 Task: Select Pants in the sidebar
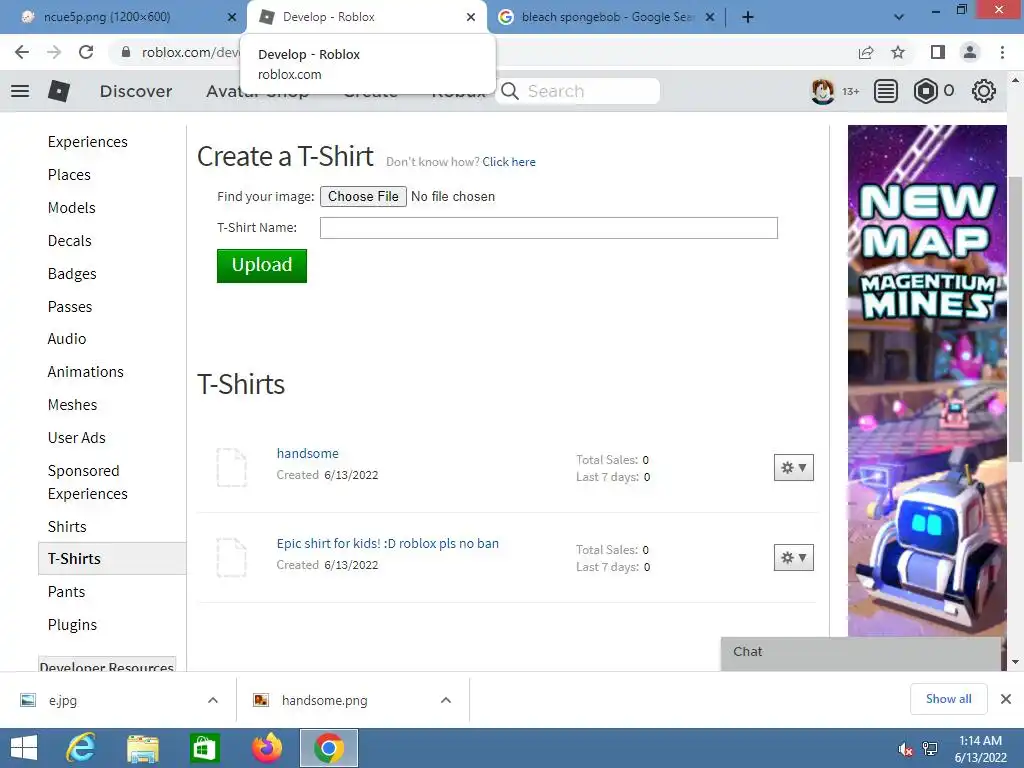coord(67,592)
